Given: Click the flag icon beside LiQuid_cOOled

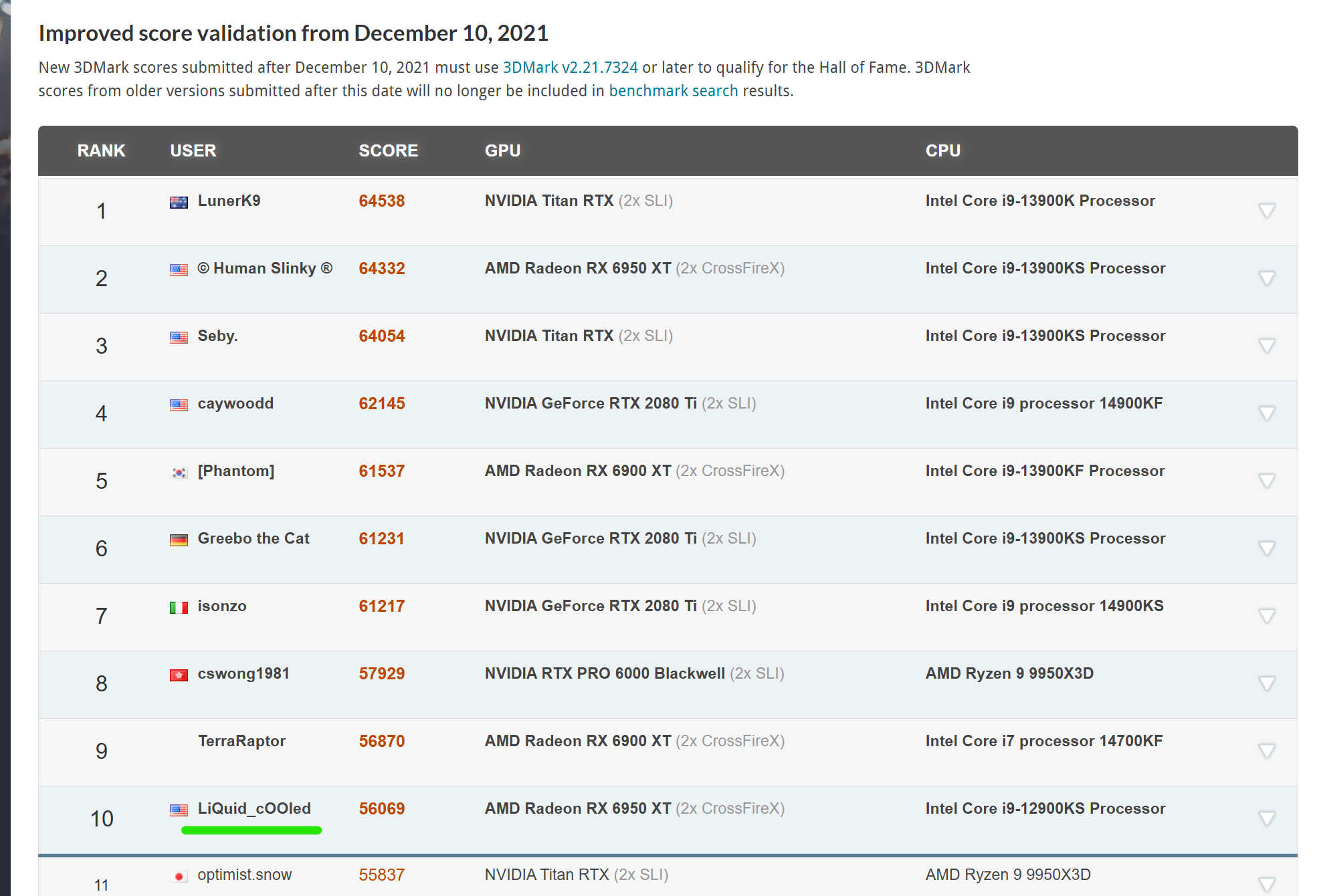Looking at the screenshot, I should pyautogui.click(x=179, y=810).
